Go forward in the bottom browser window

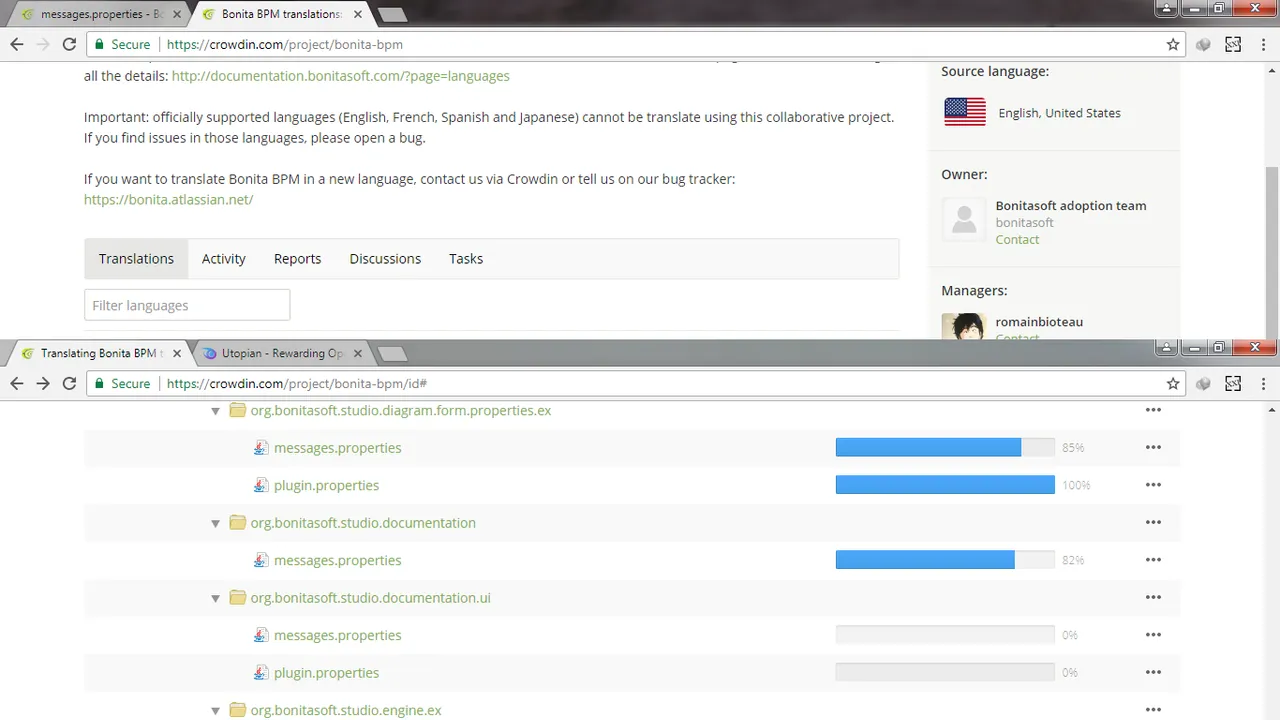coord(43,383)
